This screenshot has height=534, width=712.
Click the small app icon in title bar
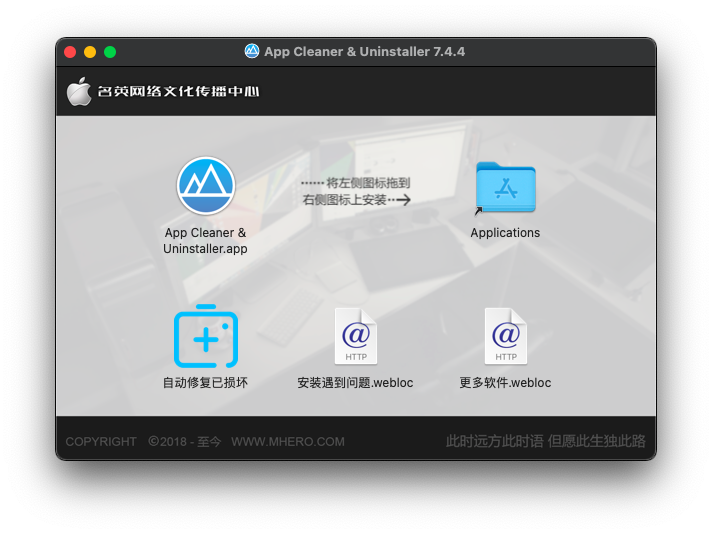pyautogui.click(x=252, y=51)
